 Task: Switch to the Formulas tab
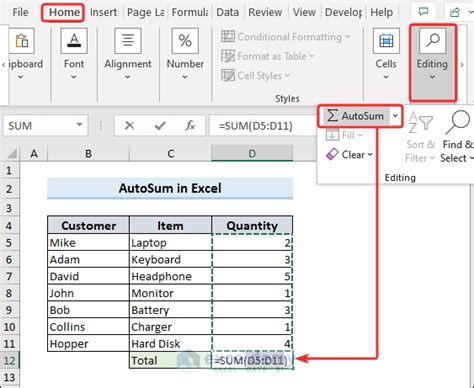(190, 12)
